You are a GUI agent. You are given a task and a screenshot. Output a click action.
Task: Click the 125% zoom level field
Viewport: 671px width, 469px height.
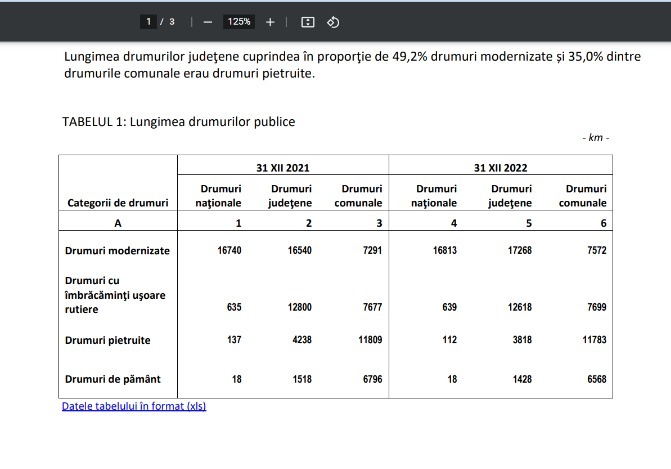coord(239,22)
